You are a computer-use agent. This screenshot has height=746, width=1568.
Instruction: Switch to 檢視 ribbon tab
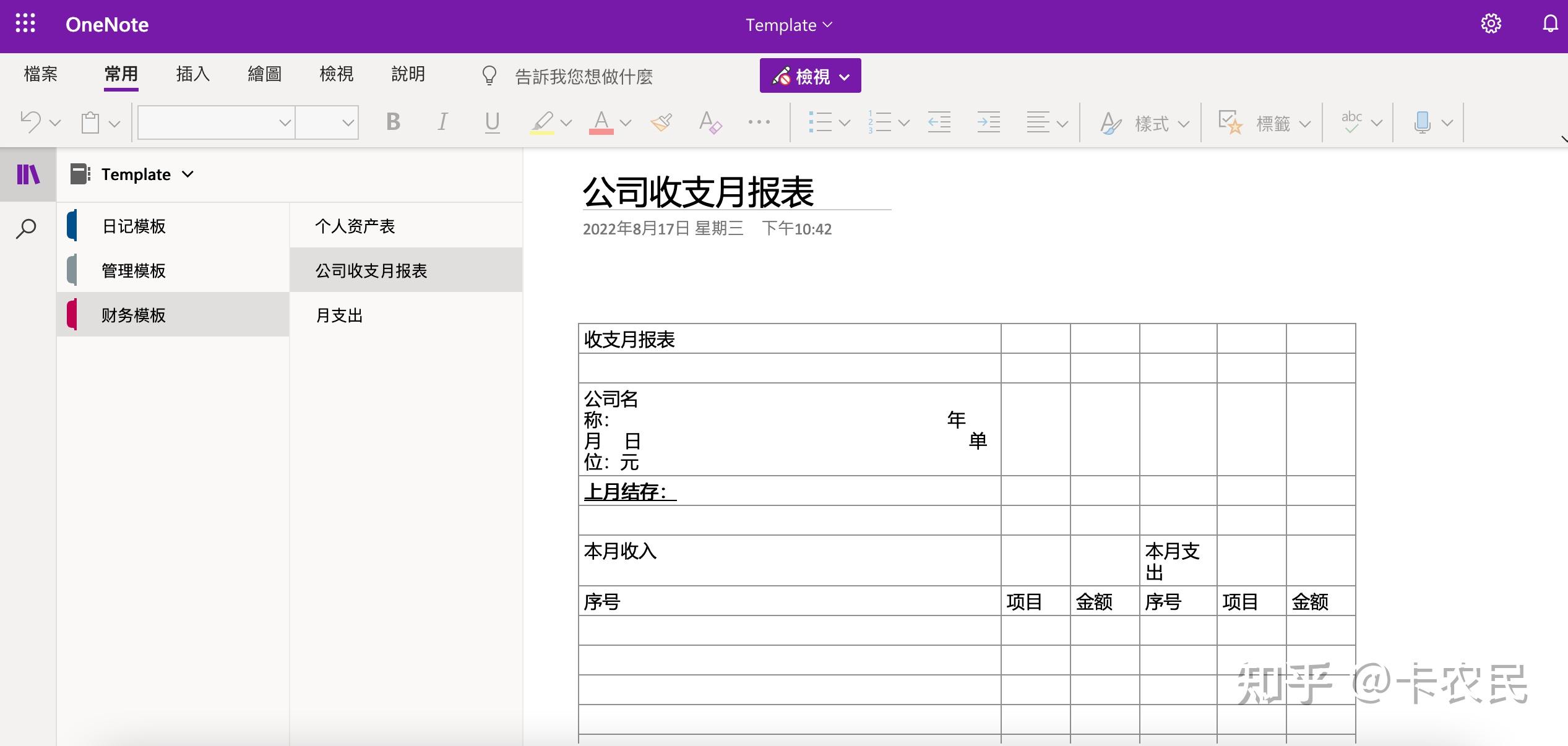tap(337, 74)
